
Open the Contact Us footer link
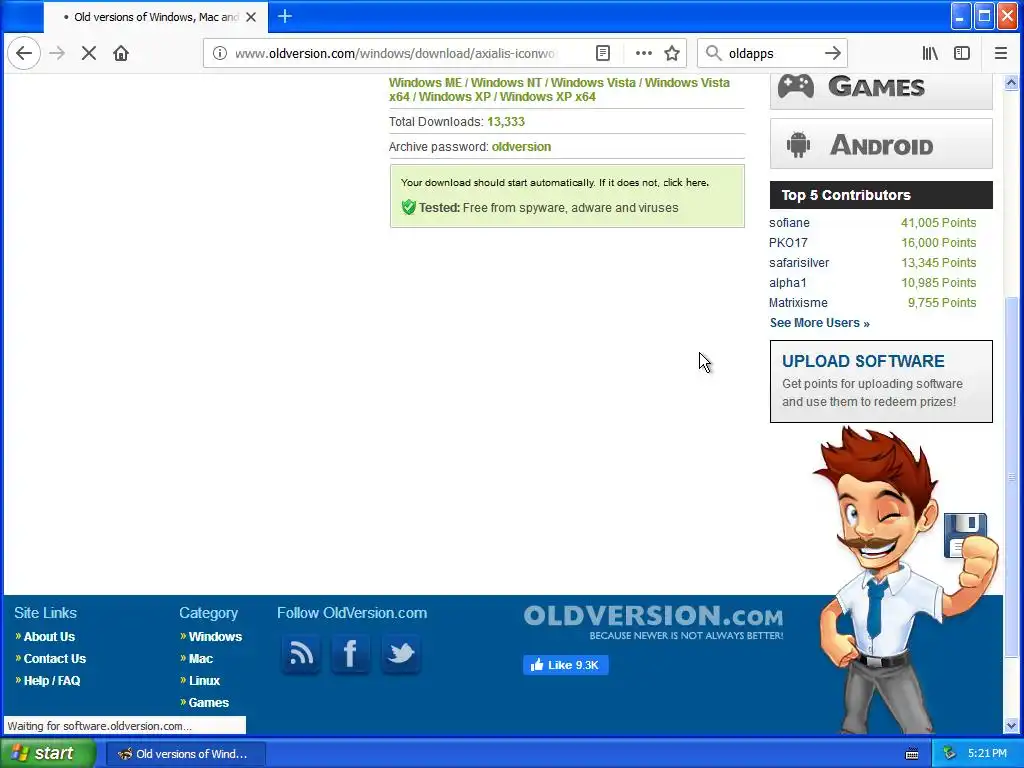pyautogui.click(x=55, y=659)
